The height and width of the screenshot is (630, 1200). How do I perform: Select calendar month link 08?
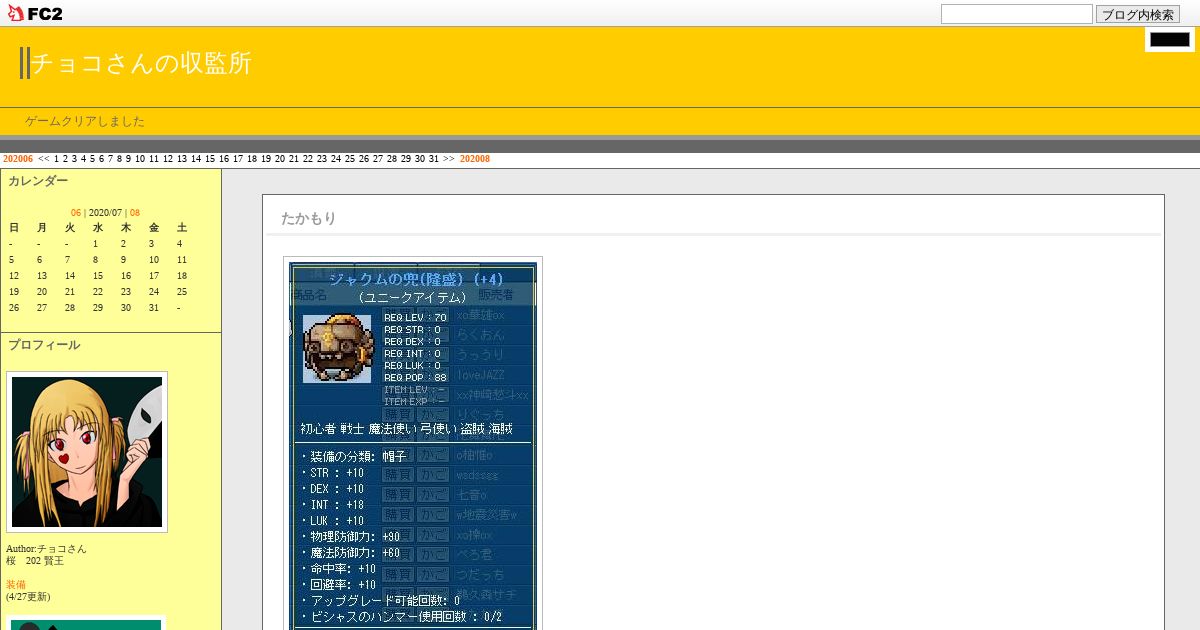click(x=135, y=213)
